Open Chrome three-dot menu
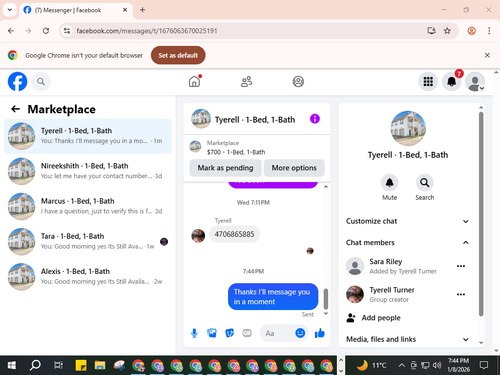Image resolution: width=500 pixels, height=375 pixels. (x=489, y=31)
